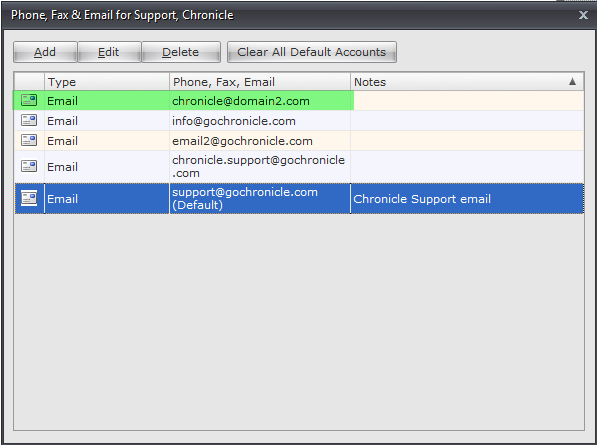Select the chronicle.support@gochronicle.com address
597x445 pixels.
(x=260, y=167)
